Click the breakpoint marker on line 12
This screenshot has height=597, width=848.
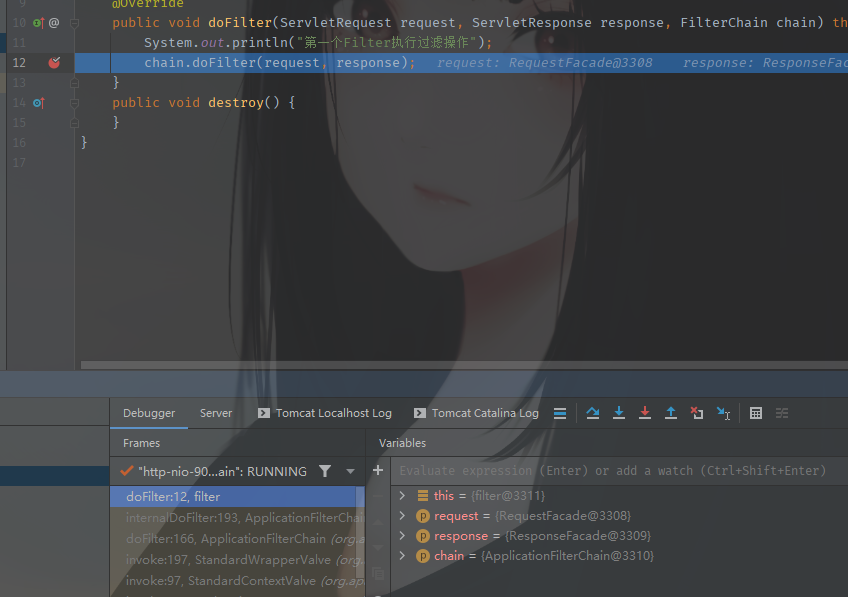(x=54, y=63)
